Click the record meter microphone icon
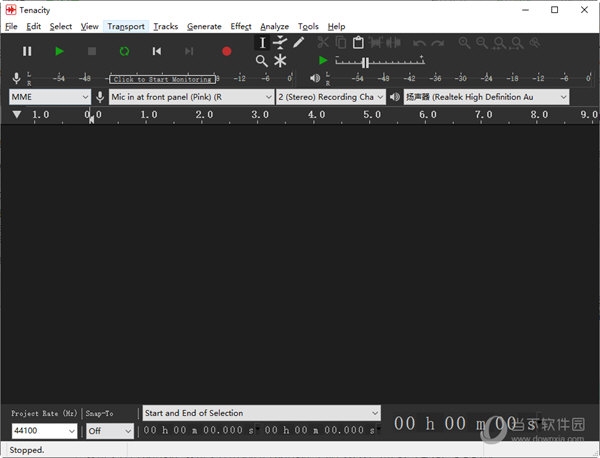 click(16, 78)
